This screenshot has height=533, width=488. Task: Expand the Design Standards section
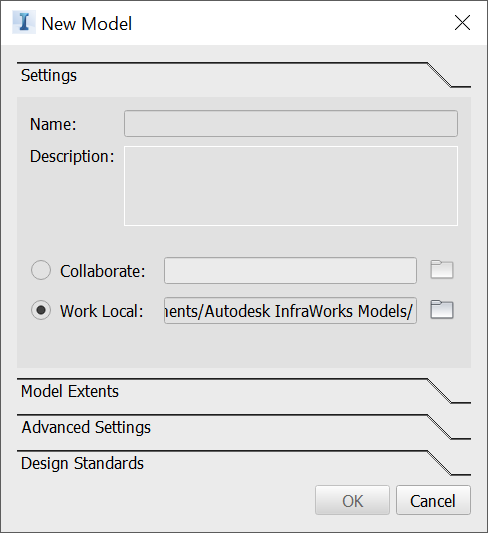244,463
